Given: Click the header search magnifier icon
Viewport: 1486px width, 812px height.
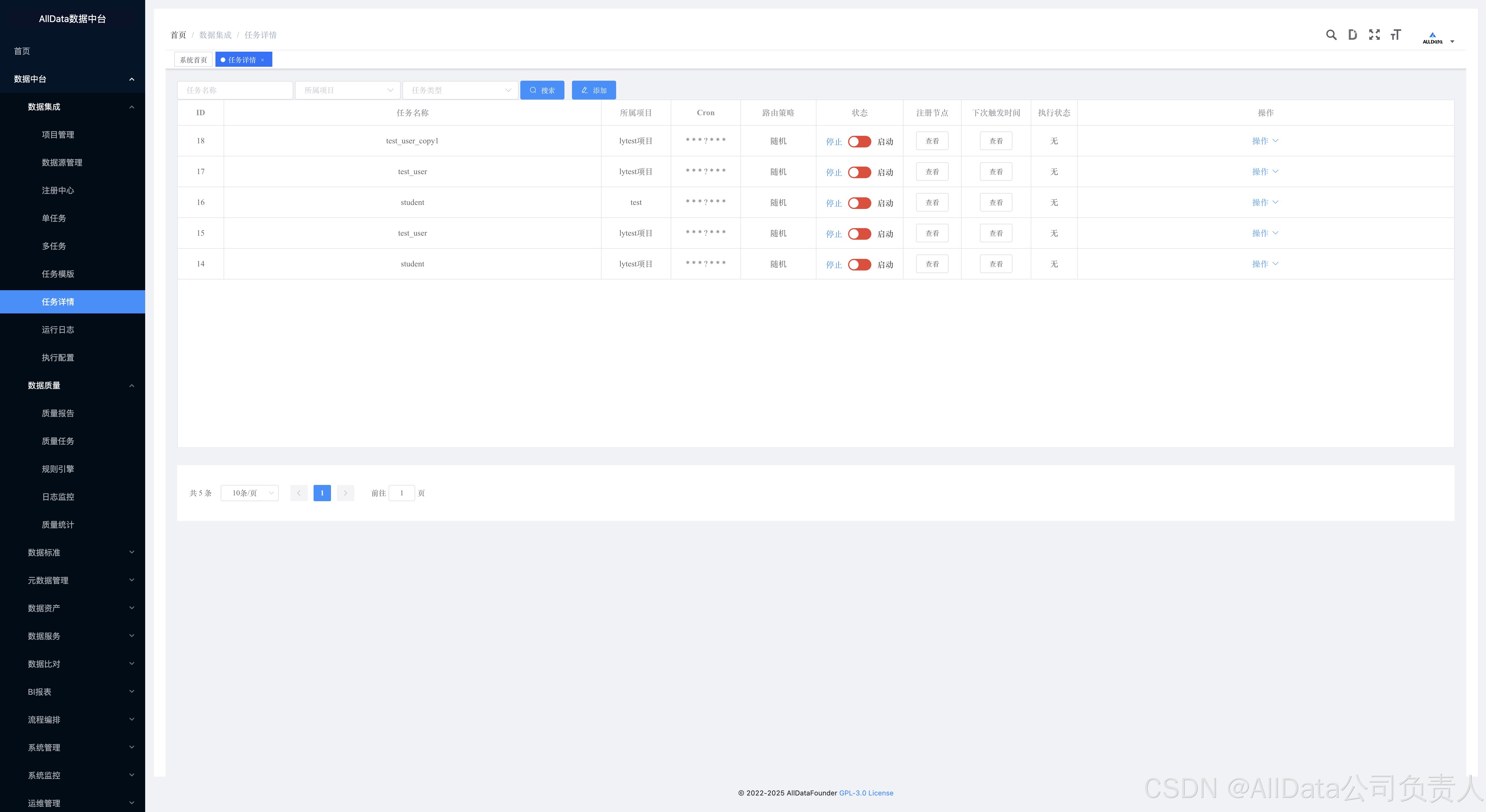Looking at the screenshot, I should pyautogui.click(x=1331, y=35).
